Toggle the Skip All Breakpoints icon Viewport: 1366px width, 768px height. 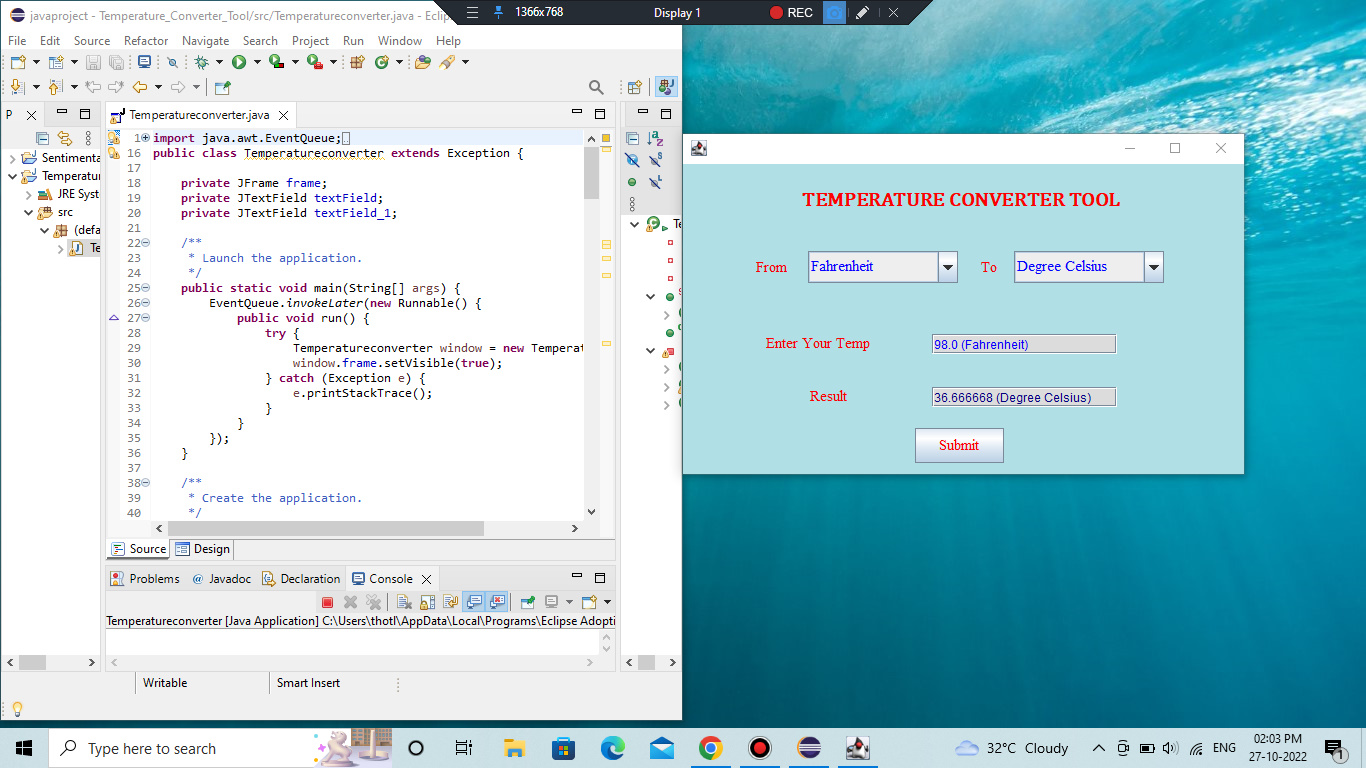[x=172, y=62]
